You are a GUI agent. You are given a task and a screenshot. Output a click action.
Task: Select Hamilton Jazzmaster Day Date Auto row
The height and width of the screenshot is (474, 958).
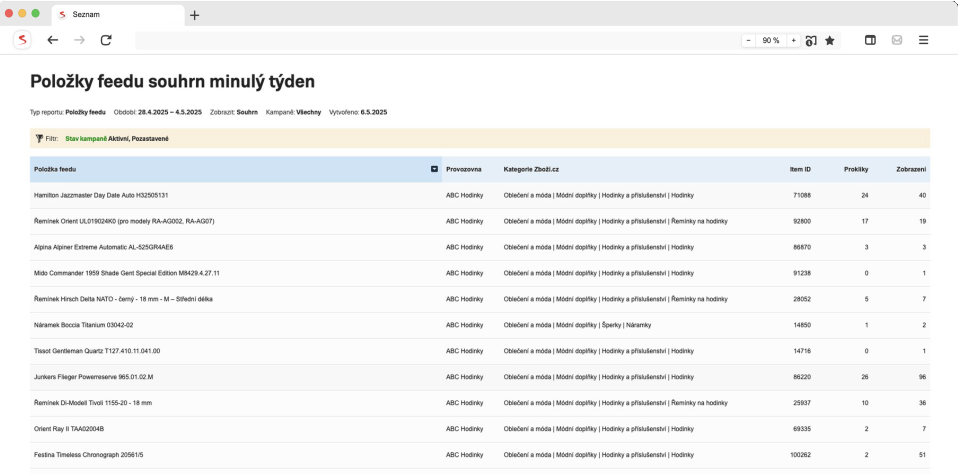pos(480,195)
